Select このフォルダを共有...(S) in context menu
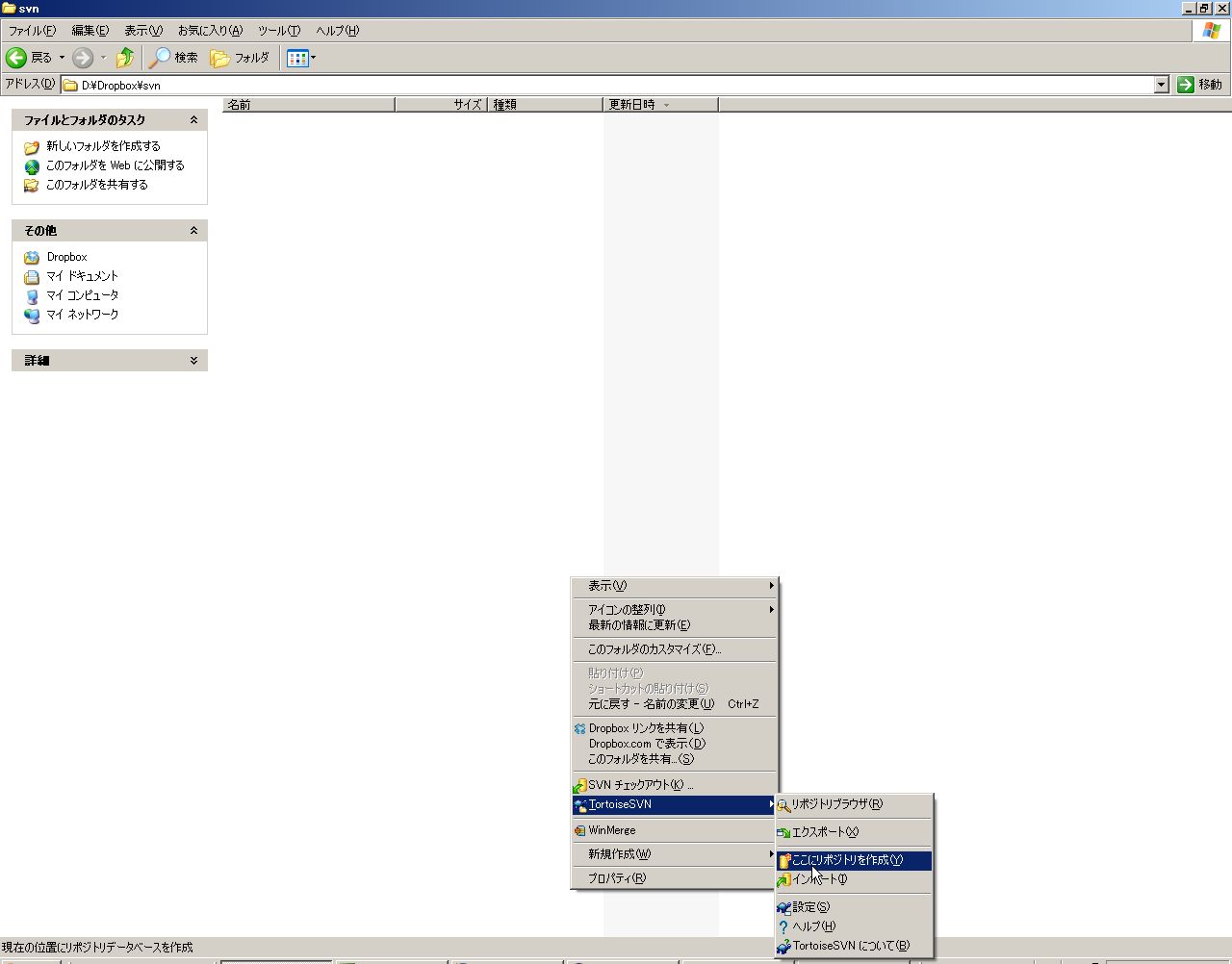Image resolution: width=1232 pixels, height=964 pixels. (675, 759)
